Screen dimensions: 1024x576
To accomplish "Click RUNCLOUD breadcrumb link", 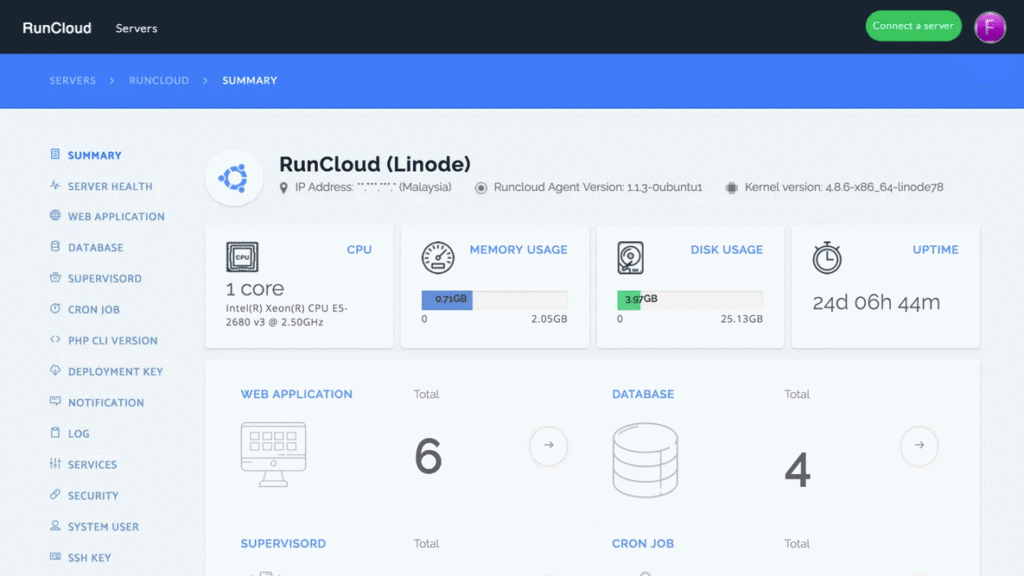I will tap(159, 80).
